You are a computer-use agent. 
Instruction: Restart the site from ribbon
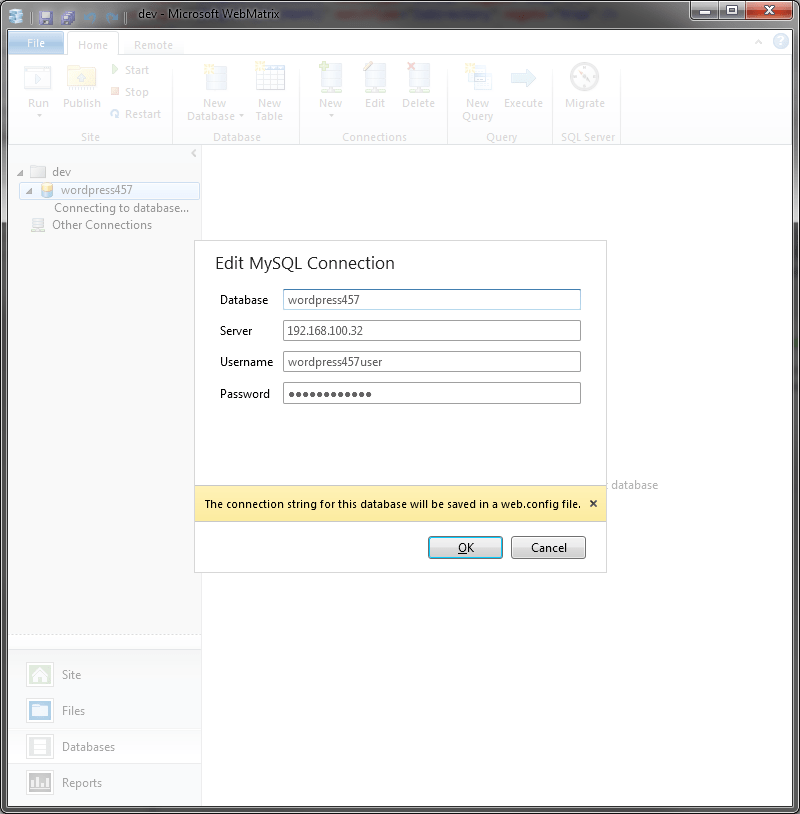click(x=136, y=114)
